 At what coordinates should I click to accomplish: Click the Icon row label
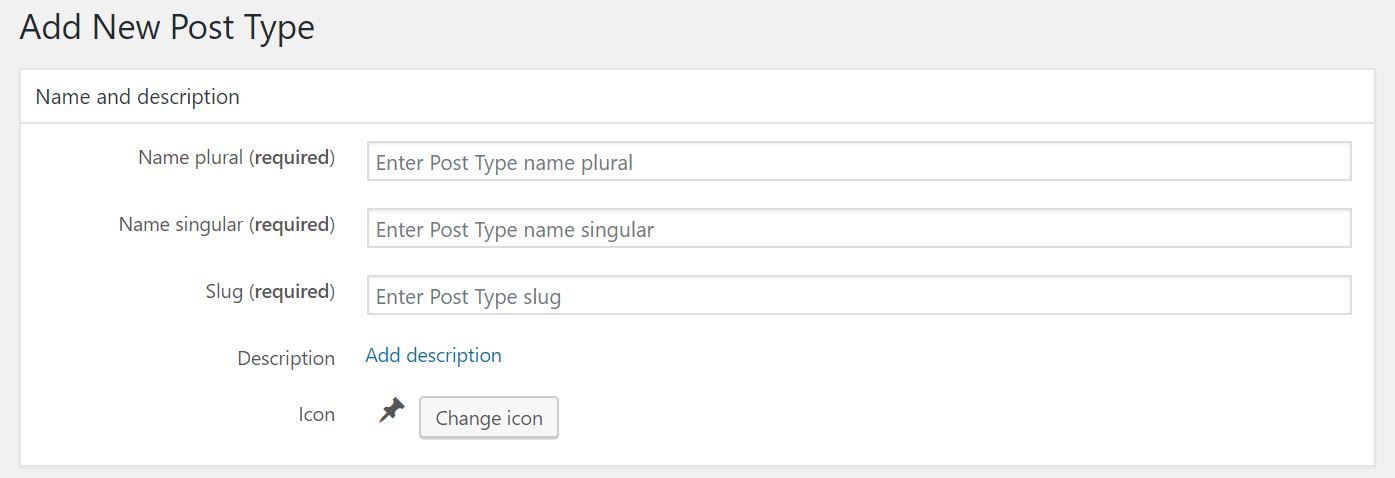[317, 414]
